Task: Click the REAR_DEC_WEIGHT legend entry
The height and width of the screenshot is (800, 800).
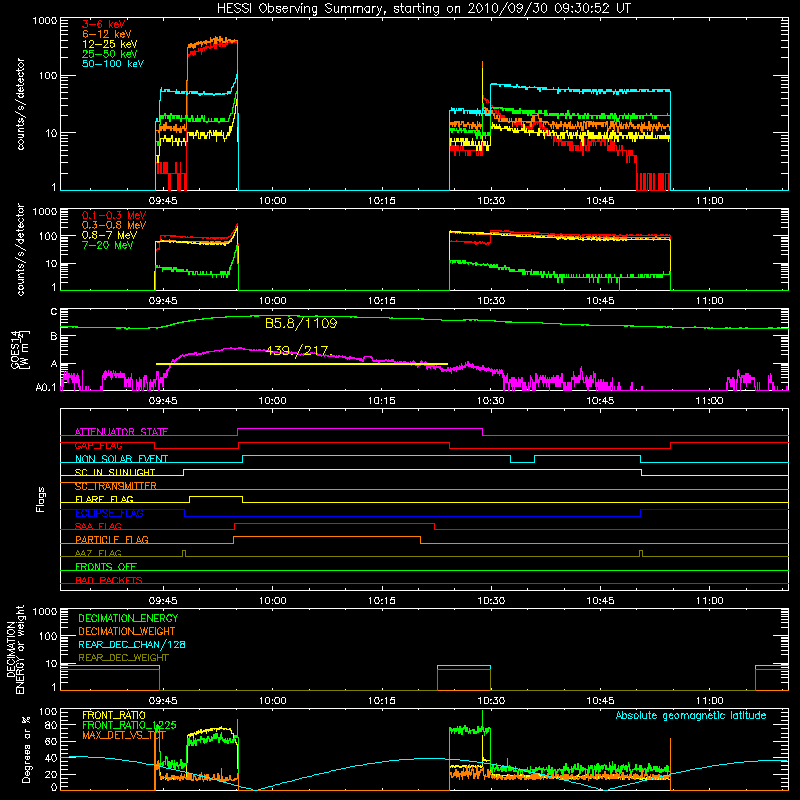Action: pos(123,658)
